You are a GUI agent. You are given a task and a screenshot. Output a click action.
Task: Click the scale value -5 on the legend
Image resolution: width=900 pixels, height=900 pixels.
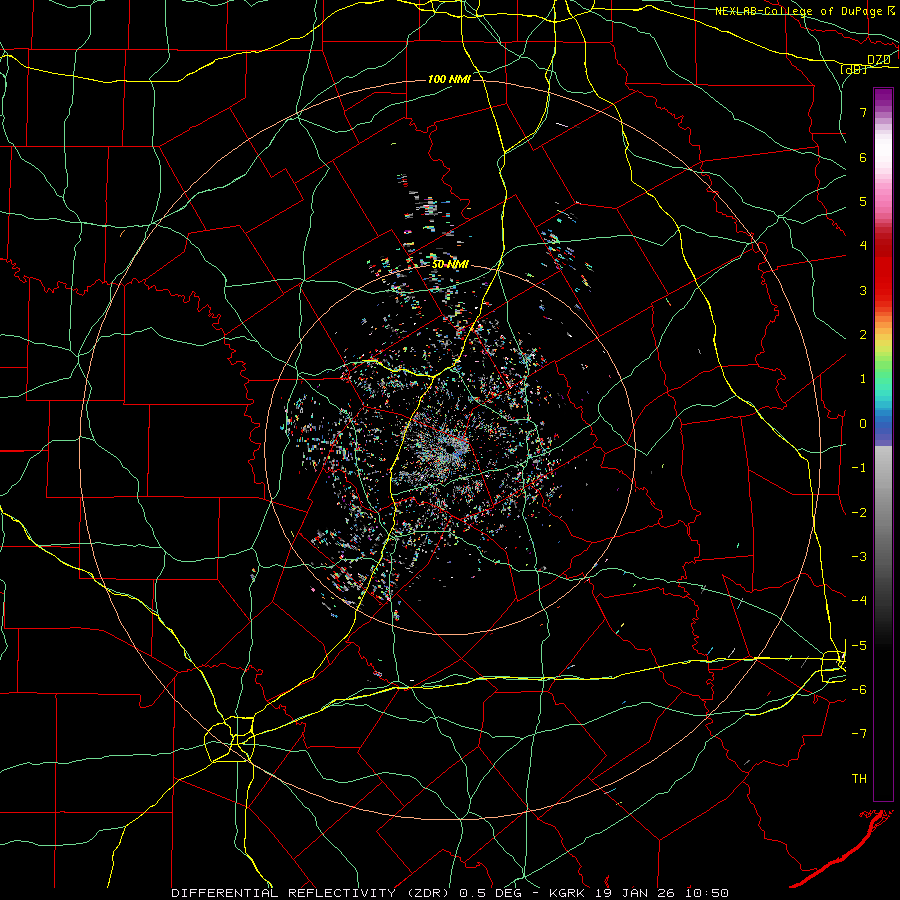[859, 645]
